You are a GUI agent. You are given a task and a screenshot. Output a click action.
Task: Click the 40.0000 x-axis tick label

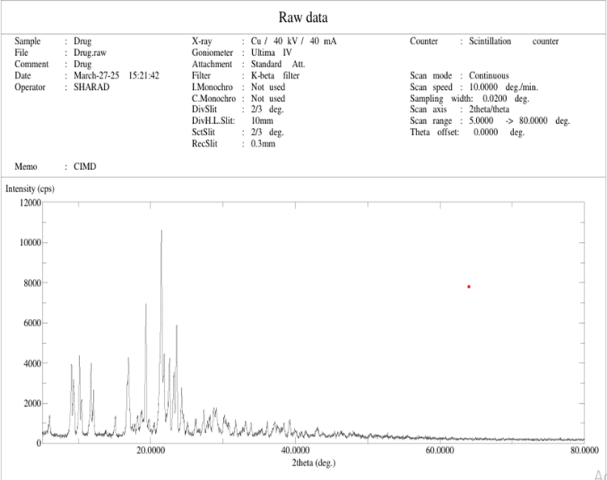[x=295, y=452]
